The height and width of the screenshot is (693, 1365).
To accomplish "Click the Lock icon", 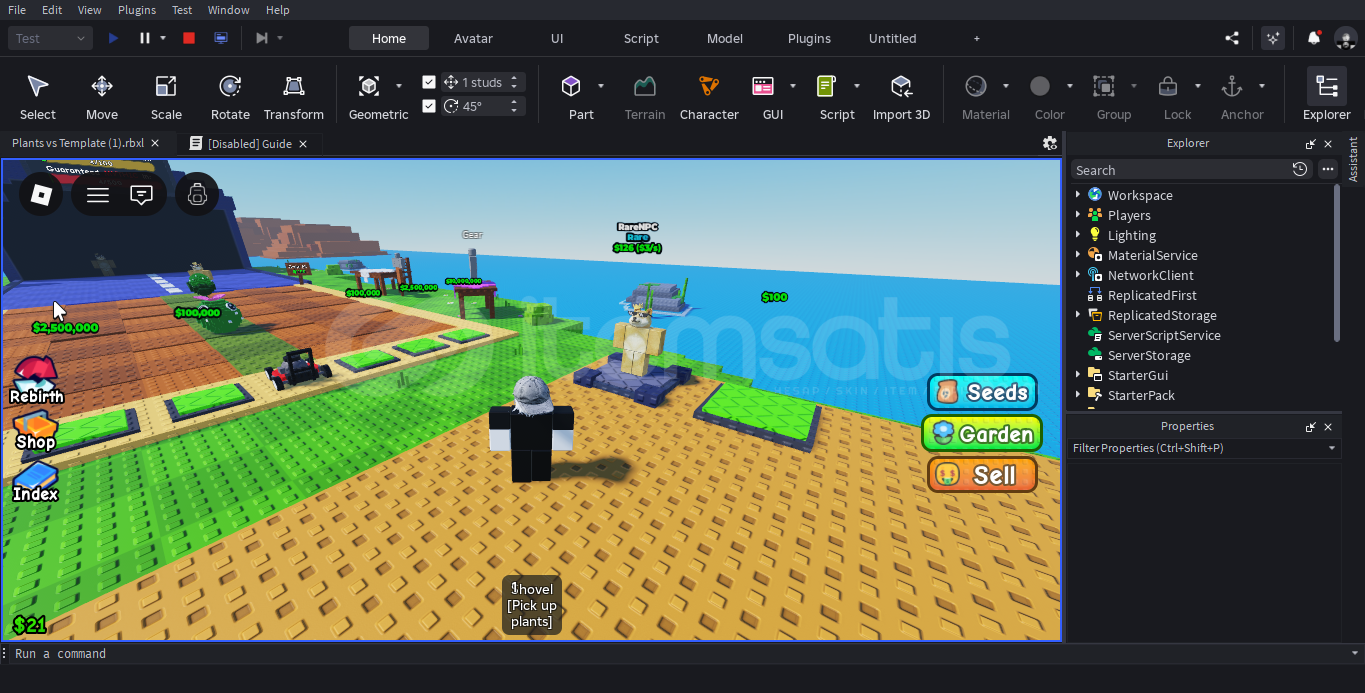I will tap(1168, 86).
